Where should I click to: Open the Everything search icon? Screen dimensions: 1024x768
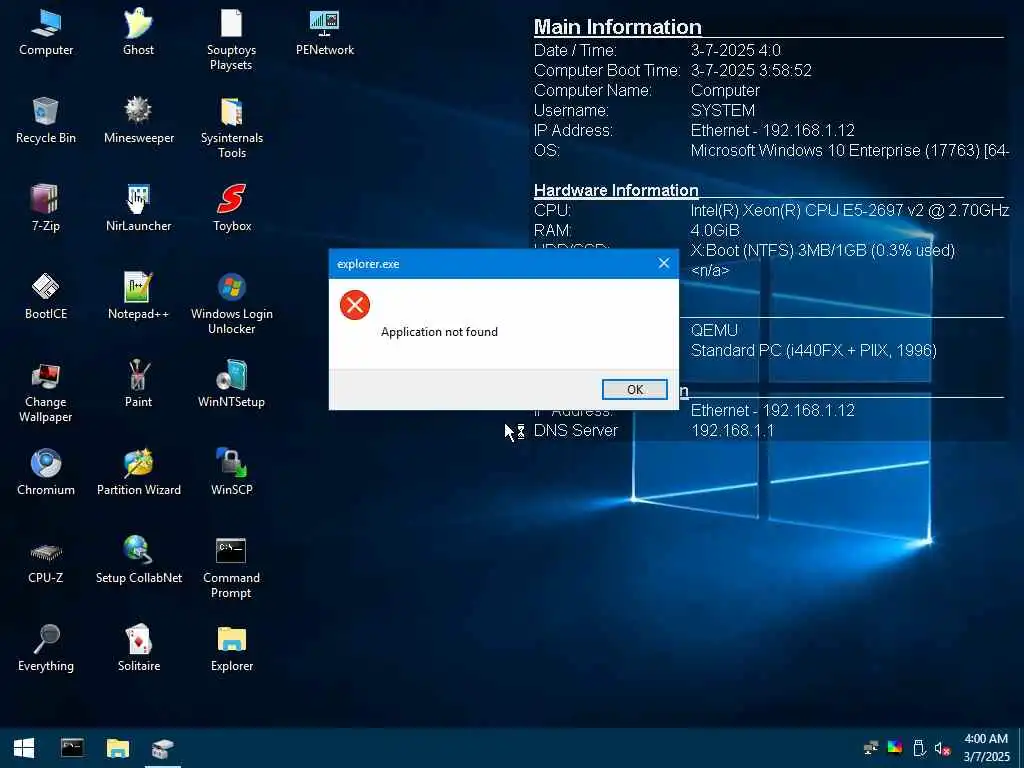46,648
